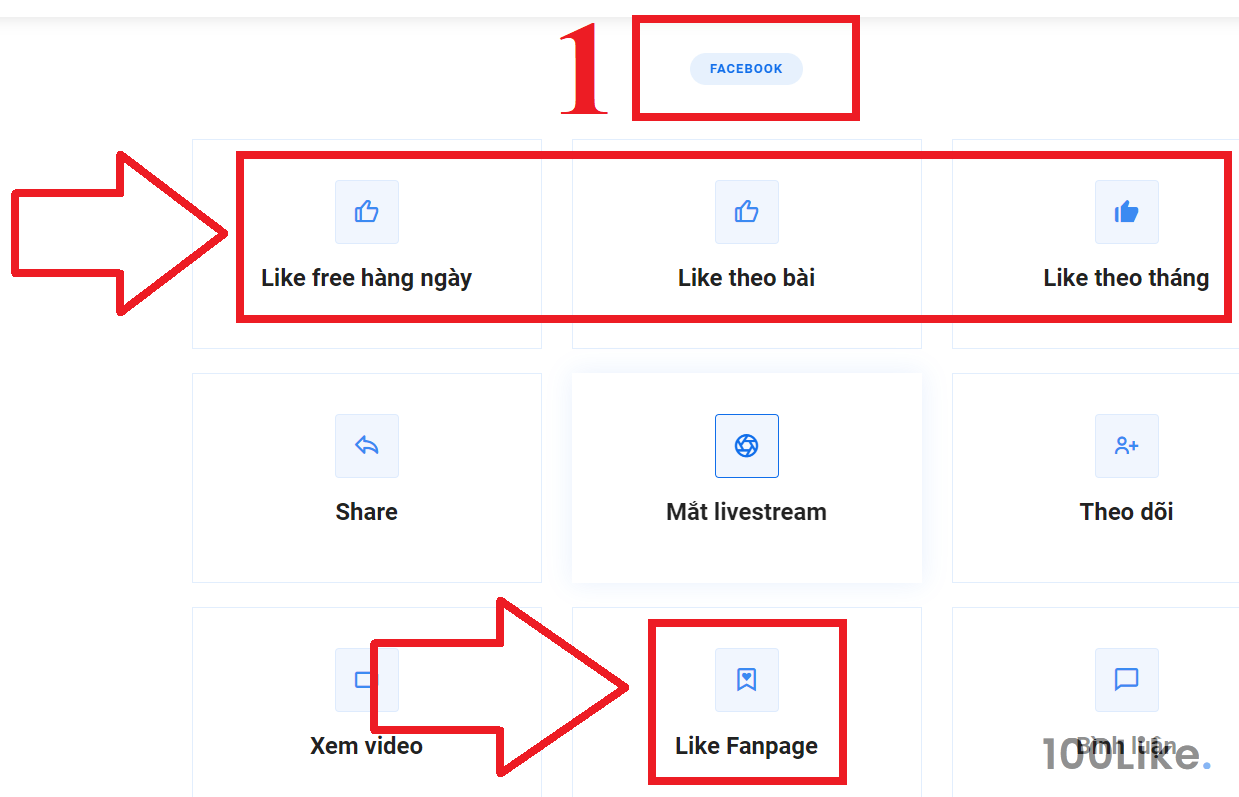Choose the "Xem video" text label
Image resolution: width=1239 pixels, height=797 pixels.
pos(366,746)
